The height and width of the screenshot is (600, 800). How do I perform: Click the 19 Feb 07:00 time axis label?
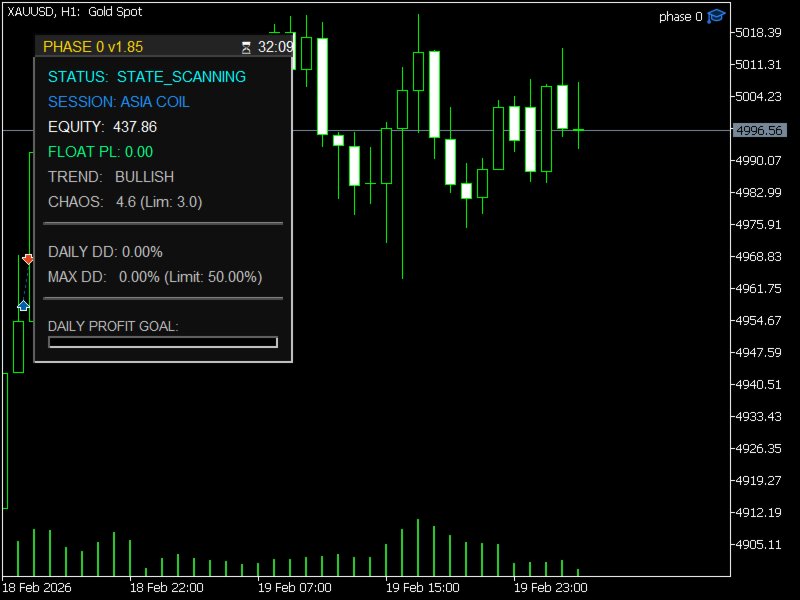(x=294, y=588)
